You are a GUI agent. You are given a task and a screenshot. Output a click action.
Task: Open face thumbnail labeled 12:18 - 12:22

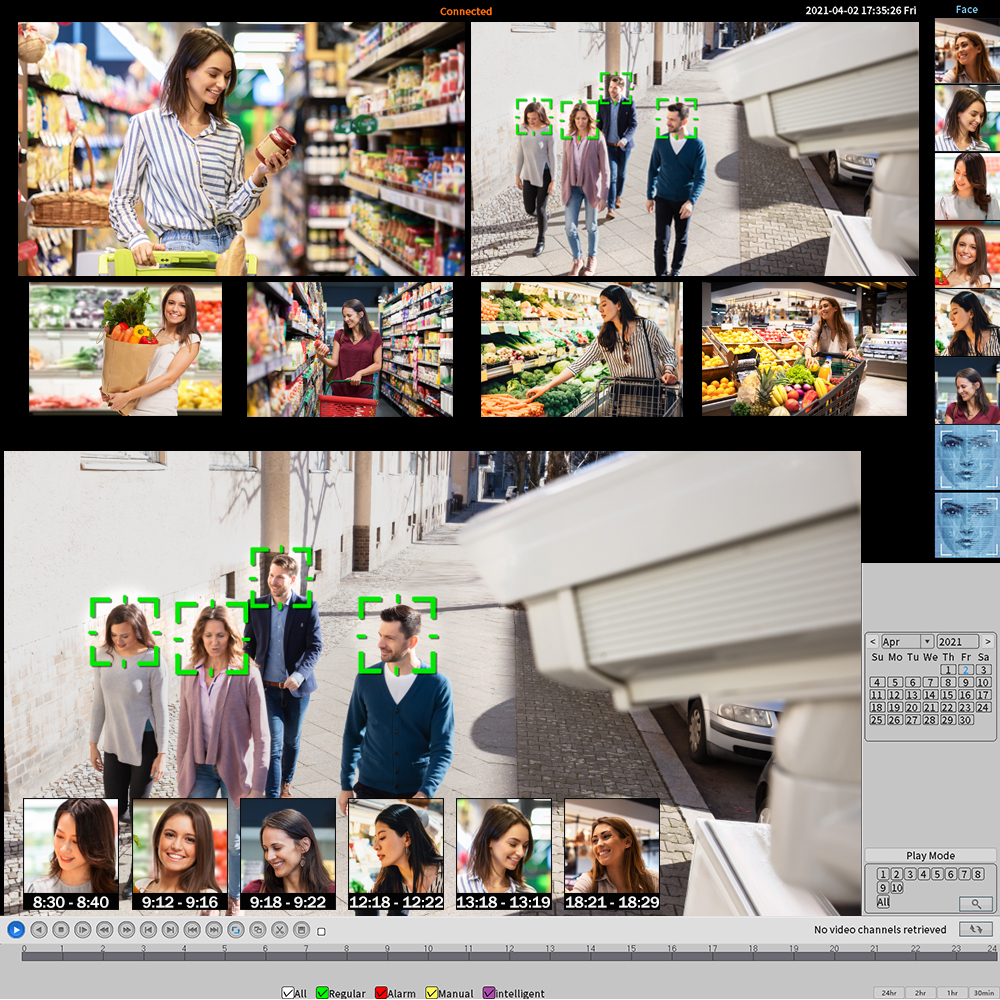[x=395, y=854]
